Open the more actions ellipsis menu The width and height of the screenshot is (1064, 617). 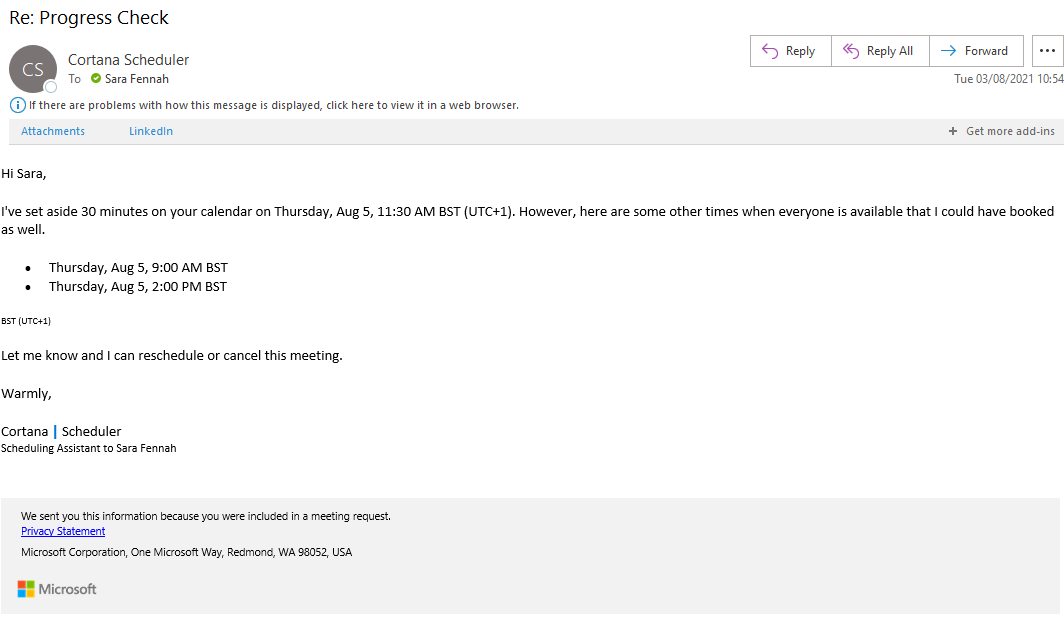point(1048,51)
